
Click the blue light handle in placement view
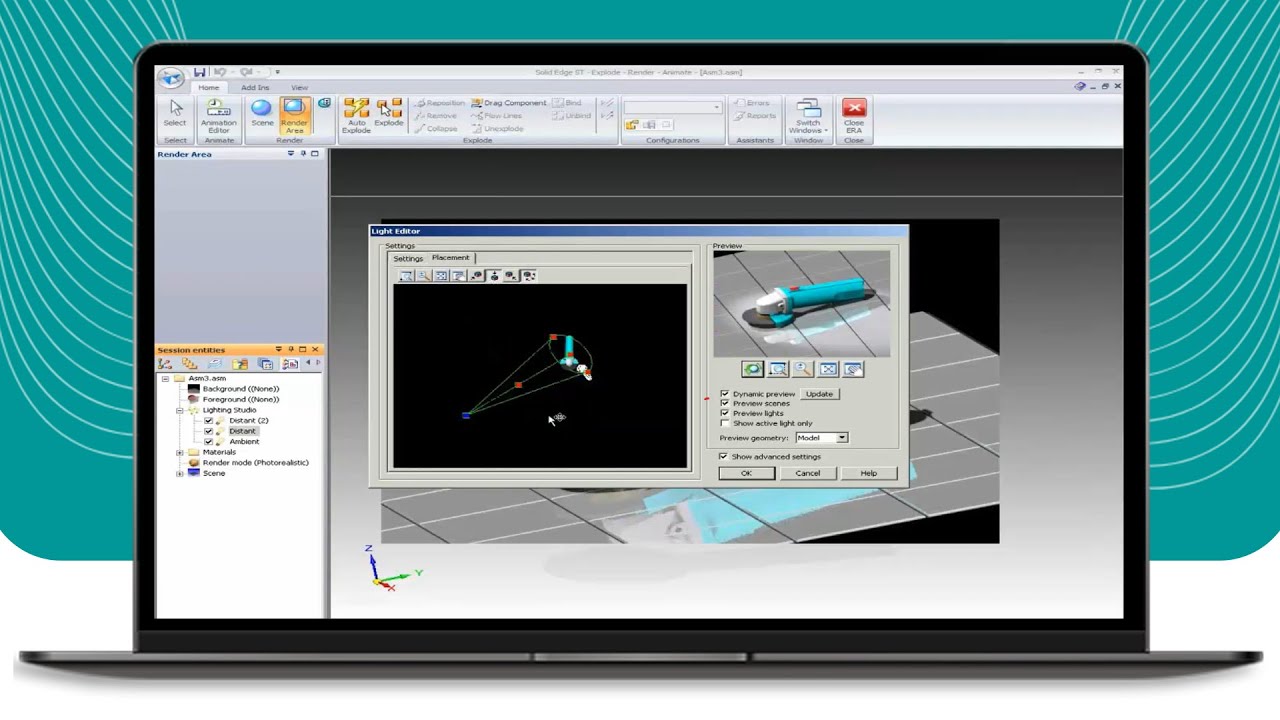(x=466, y=414)
